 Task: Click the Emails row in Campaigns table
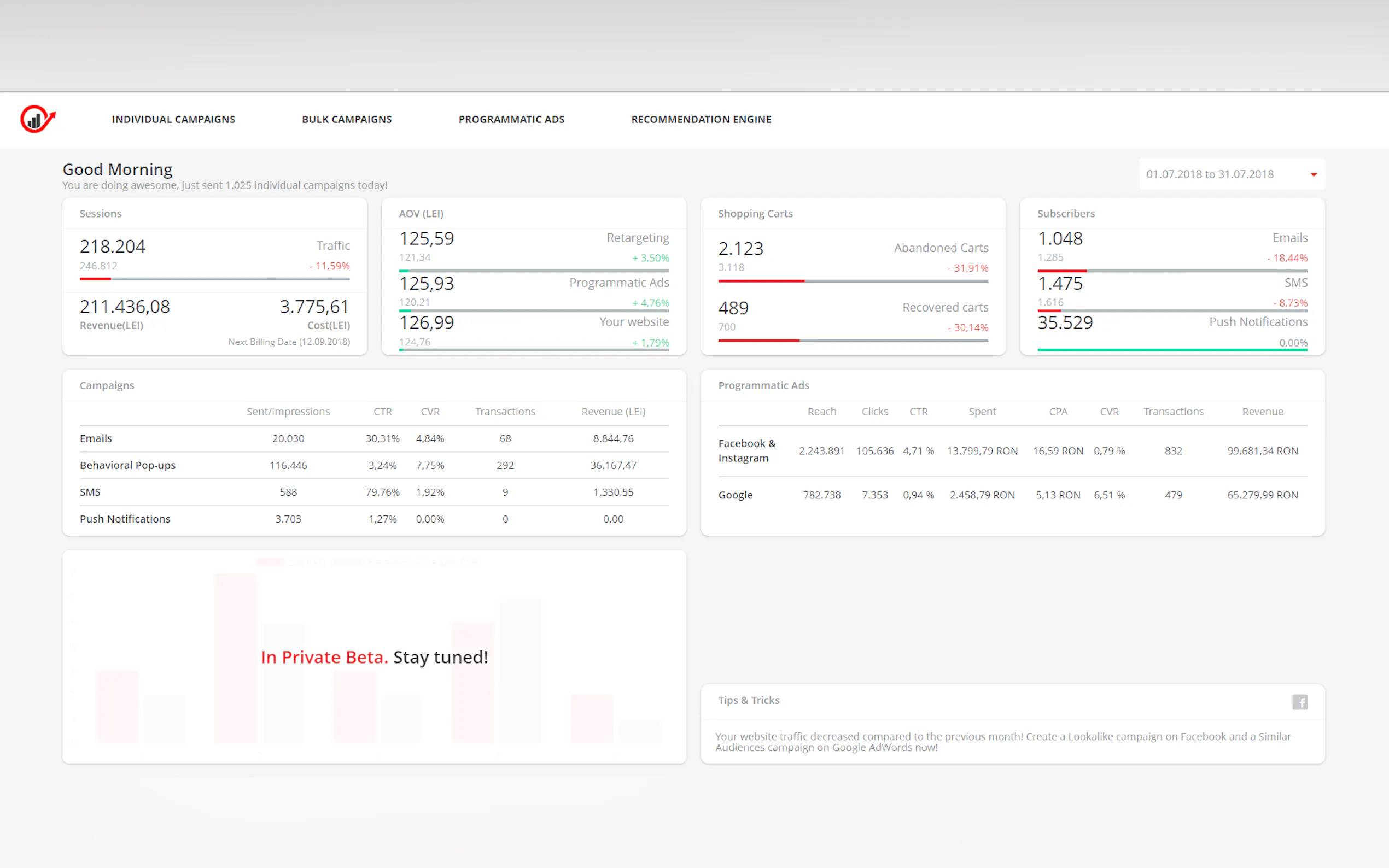(96, 438)
